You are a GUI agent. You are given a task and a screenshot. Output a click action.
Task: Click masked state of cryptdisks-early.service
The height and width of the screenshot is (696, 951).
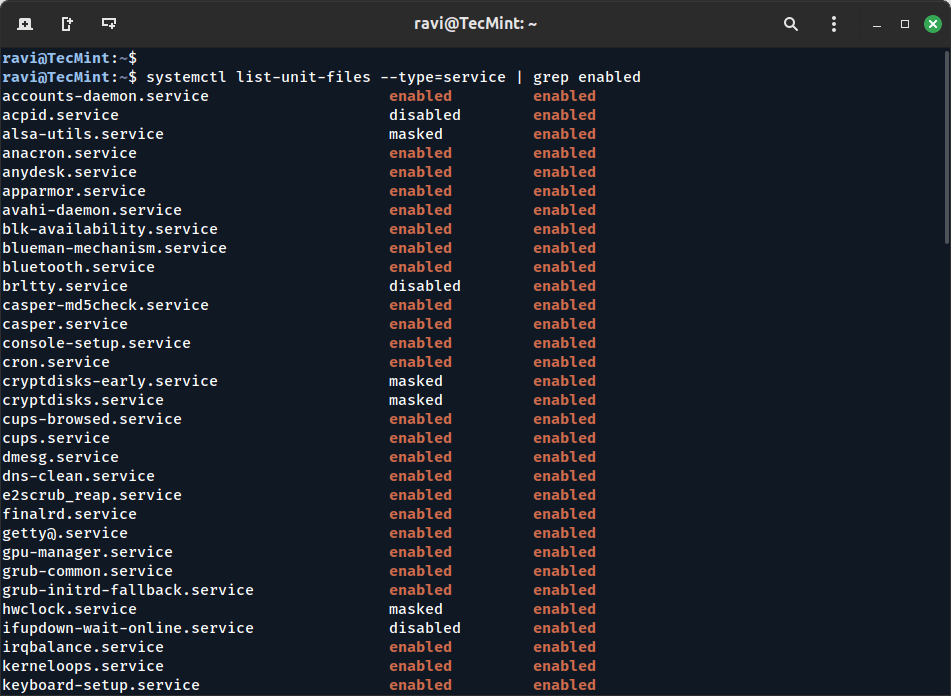click(x=415, y=381)
